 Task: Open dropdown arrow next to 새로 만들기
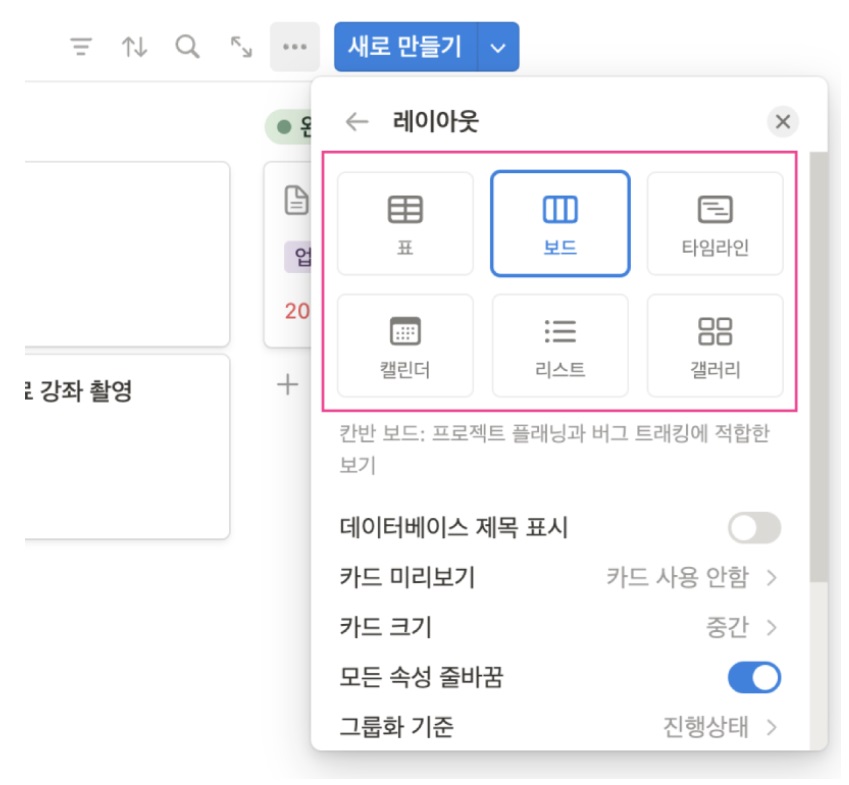pyautogui.click(x=498, y=48)
